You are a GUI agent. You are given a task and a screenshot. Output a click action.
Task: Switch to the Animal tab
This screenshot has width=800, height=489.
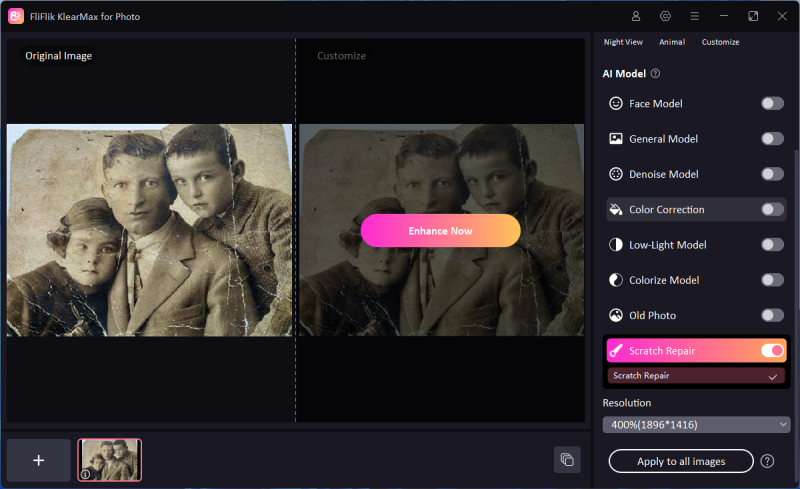point(672,42)
